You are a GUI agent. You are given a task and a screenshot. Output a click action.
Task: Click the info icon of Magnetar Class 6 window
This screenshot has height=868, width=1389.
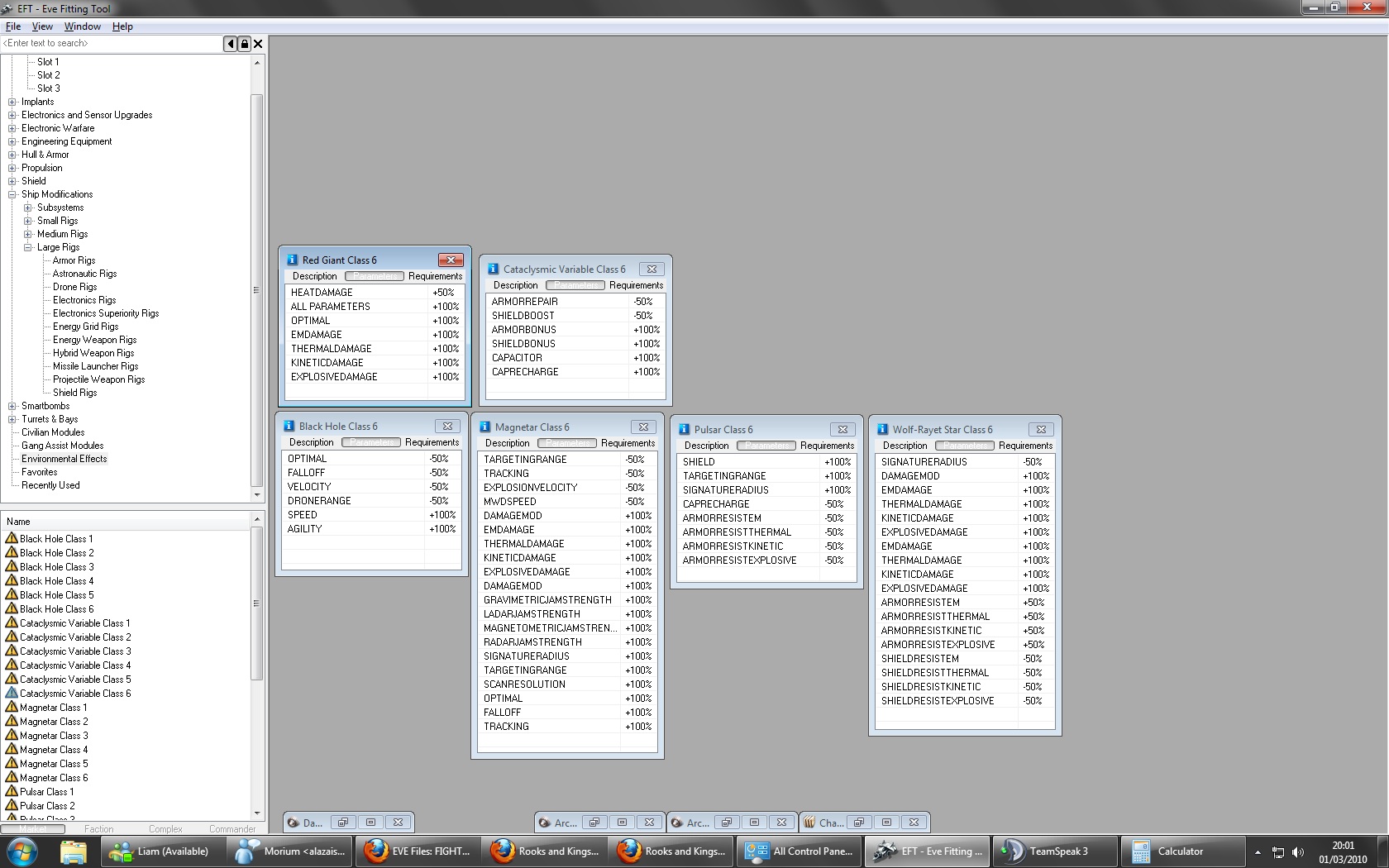(x=484, y=427)
